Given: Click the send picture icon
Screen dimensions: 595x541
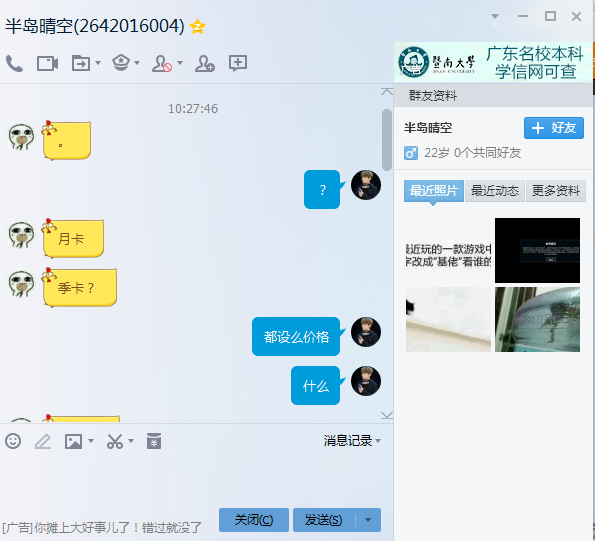Looking at the screenshot, I should (x=73, y=441).
